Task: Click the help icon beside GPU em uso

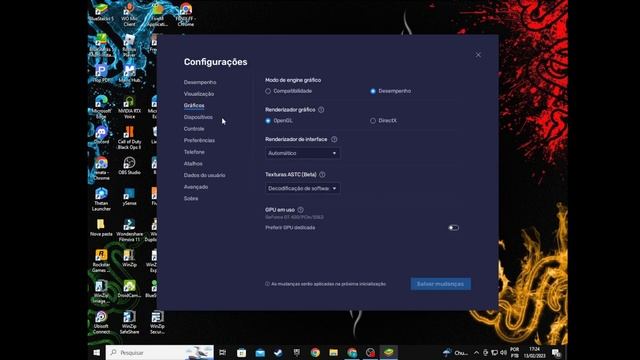Action: 301,210
